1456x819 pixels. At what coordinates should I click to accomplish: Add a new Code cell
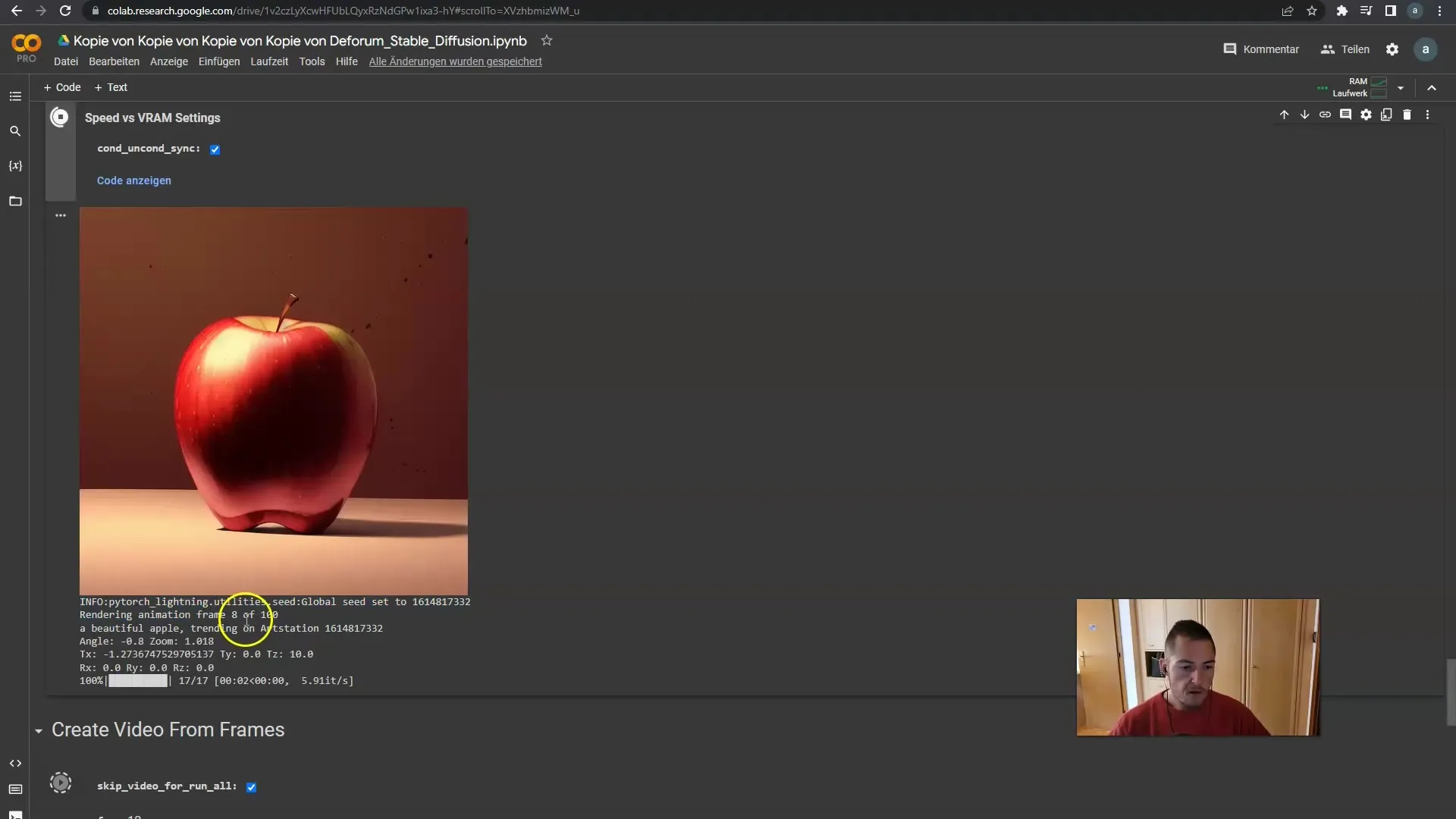click(62, 87)
